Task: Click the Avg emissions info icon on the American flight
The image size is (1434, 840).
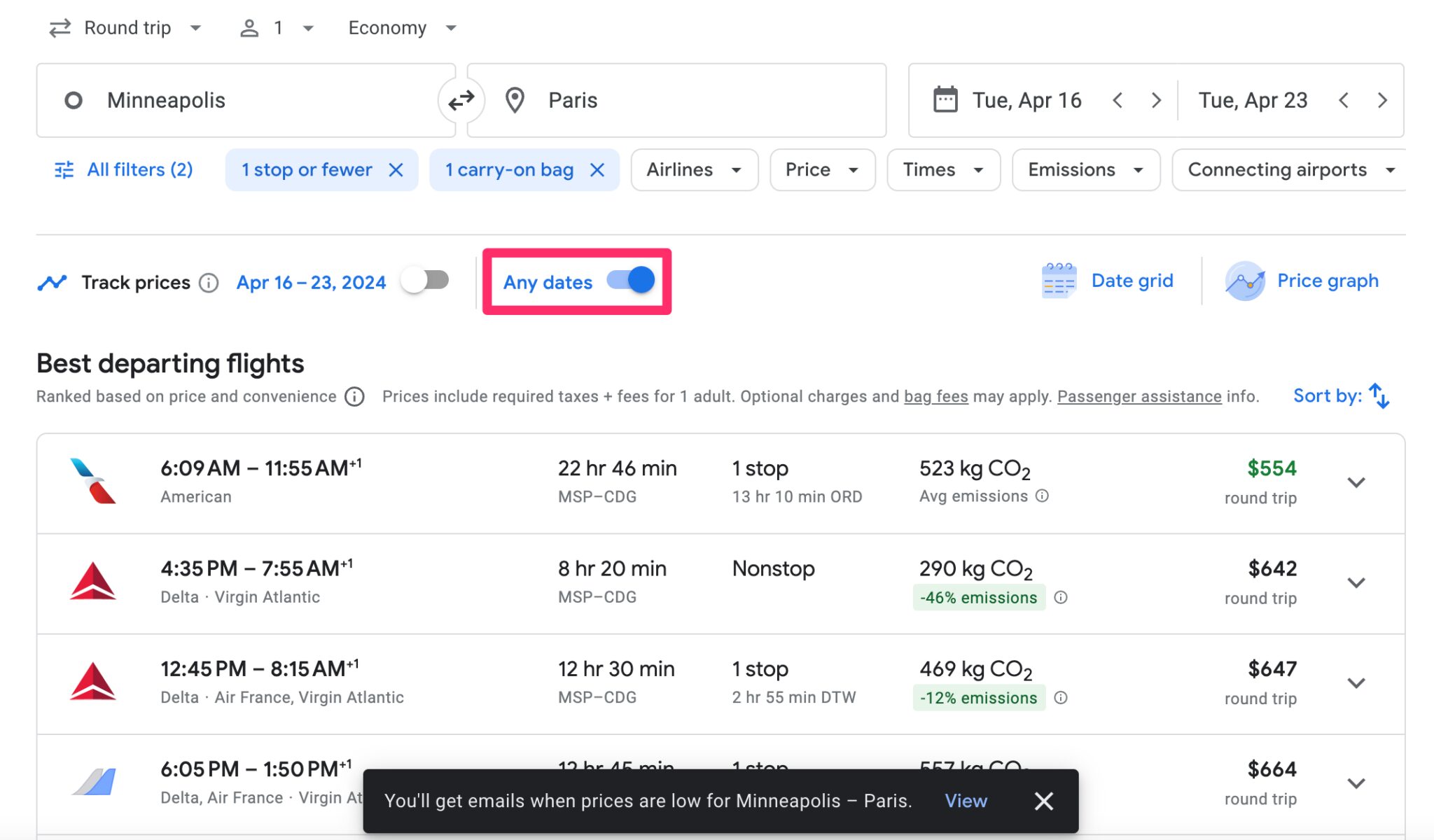Action: (1041, 496)
